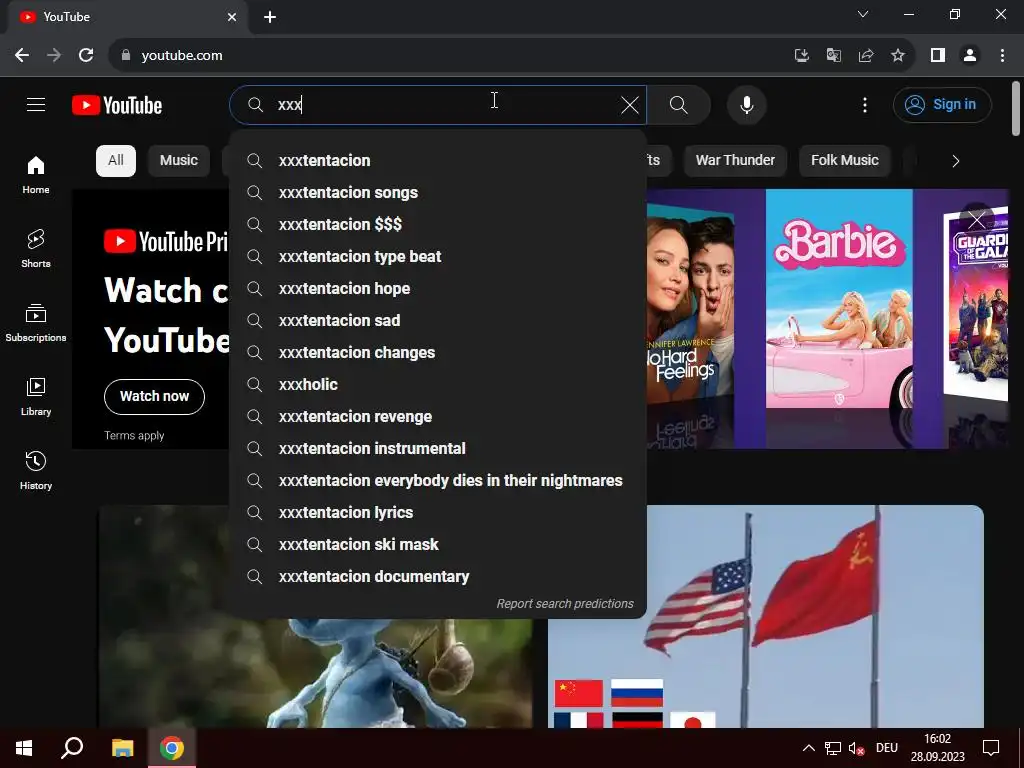The width and height of the screenshot is (1024, 768).
Task: Open Shorts in the sidebar
Action: point(36,248)
